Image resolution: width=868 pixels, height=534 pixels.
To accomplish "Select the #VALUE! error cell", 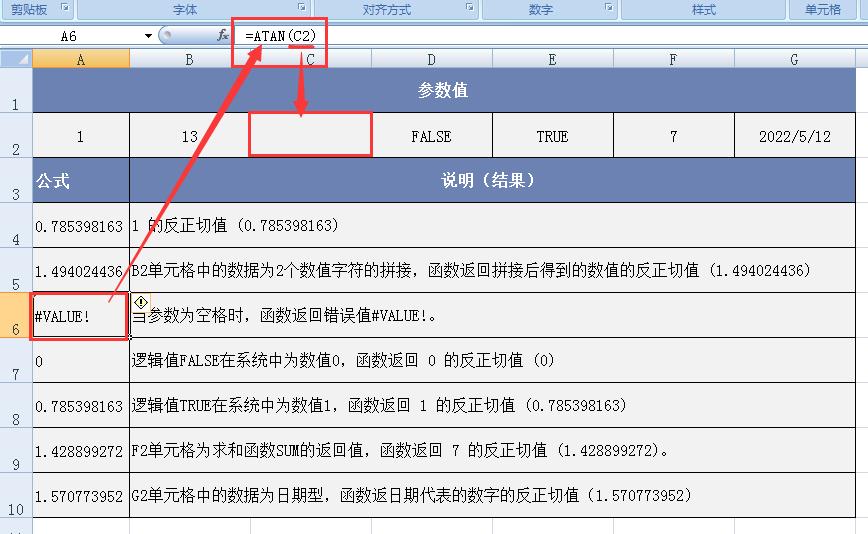I will point(81,315).
